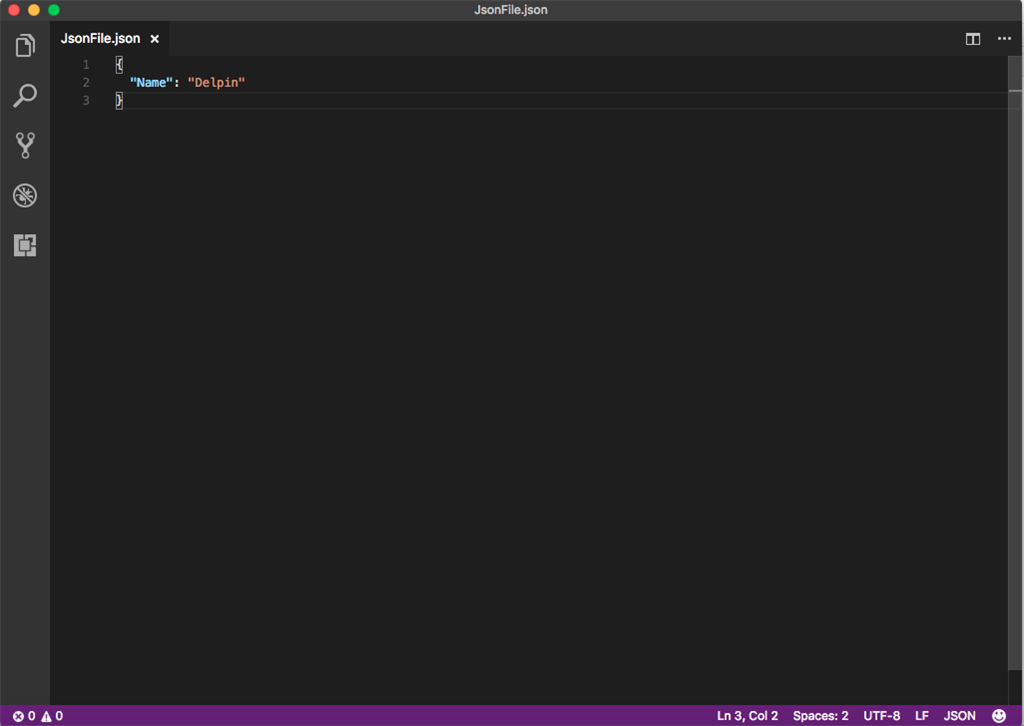This screenshot has width=1024, height=726.
Task: Click the JsonFile.json window title text
Action: pyautogui.click(x=511, y=10)
